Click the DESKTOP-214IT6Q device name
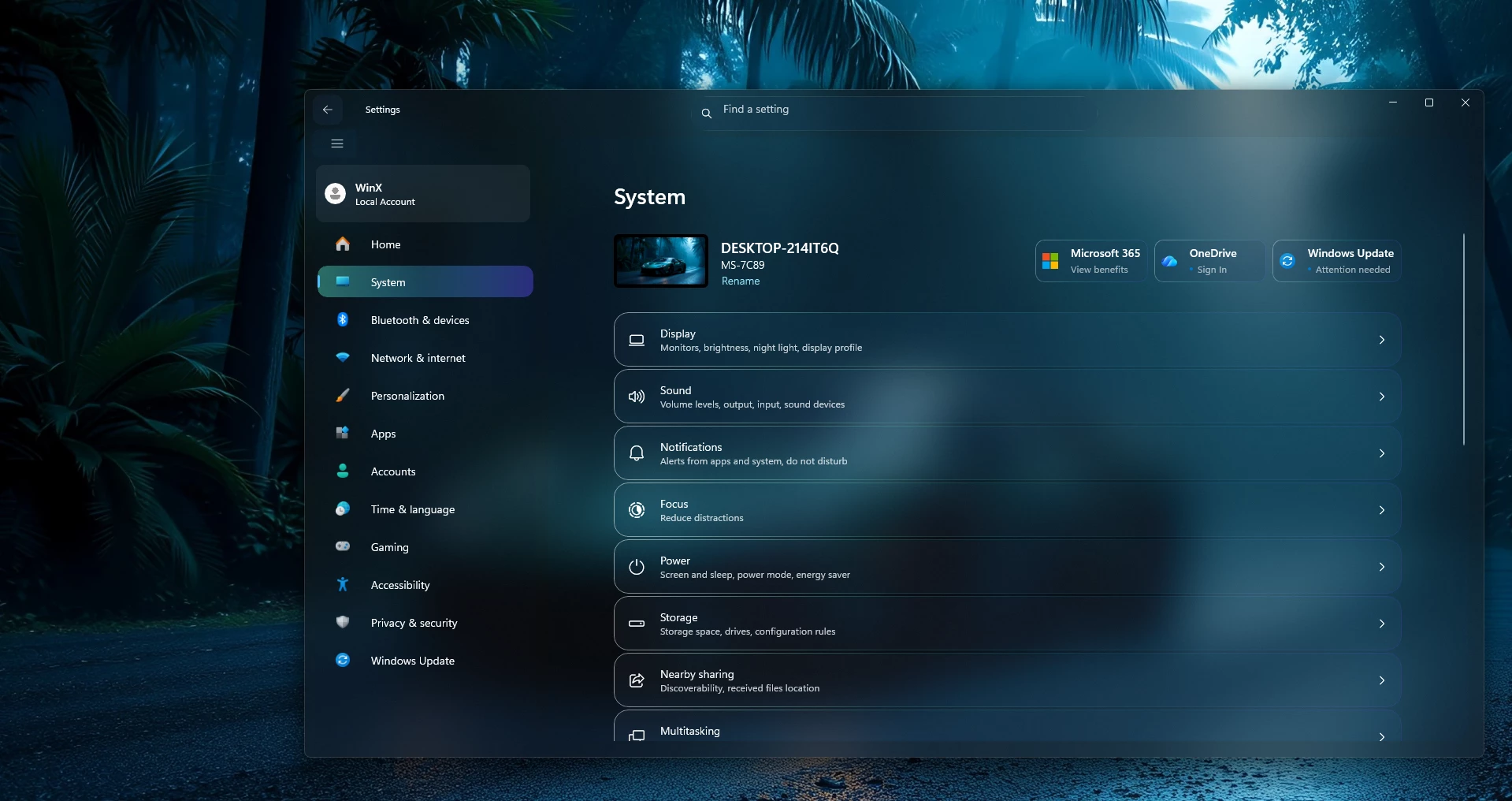Screen dimensions: 1512x801 coord(780,248)
